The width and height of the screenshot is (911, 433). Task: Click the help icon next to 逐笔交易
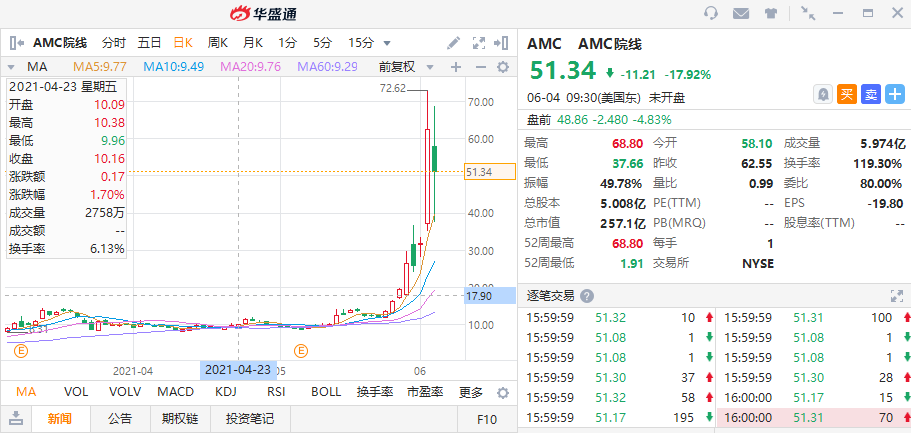pos(587,296)
